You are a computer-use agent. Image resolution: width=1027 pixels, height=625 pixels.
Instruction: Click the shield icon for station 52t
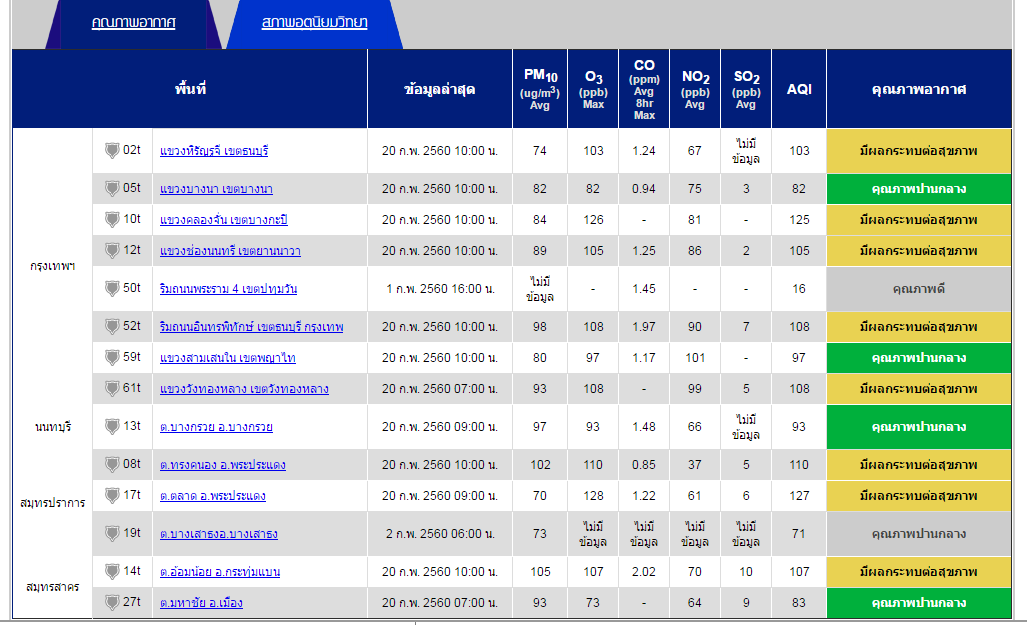point(112,326)
